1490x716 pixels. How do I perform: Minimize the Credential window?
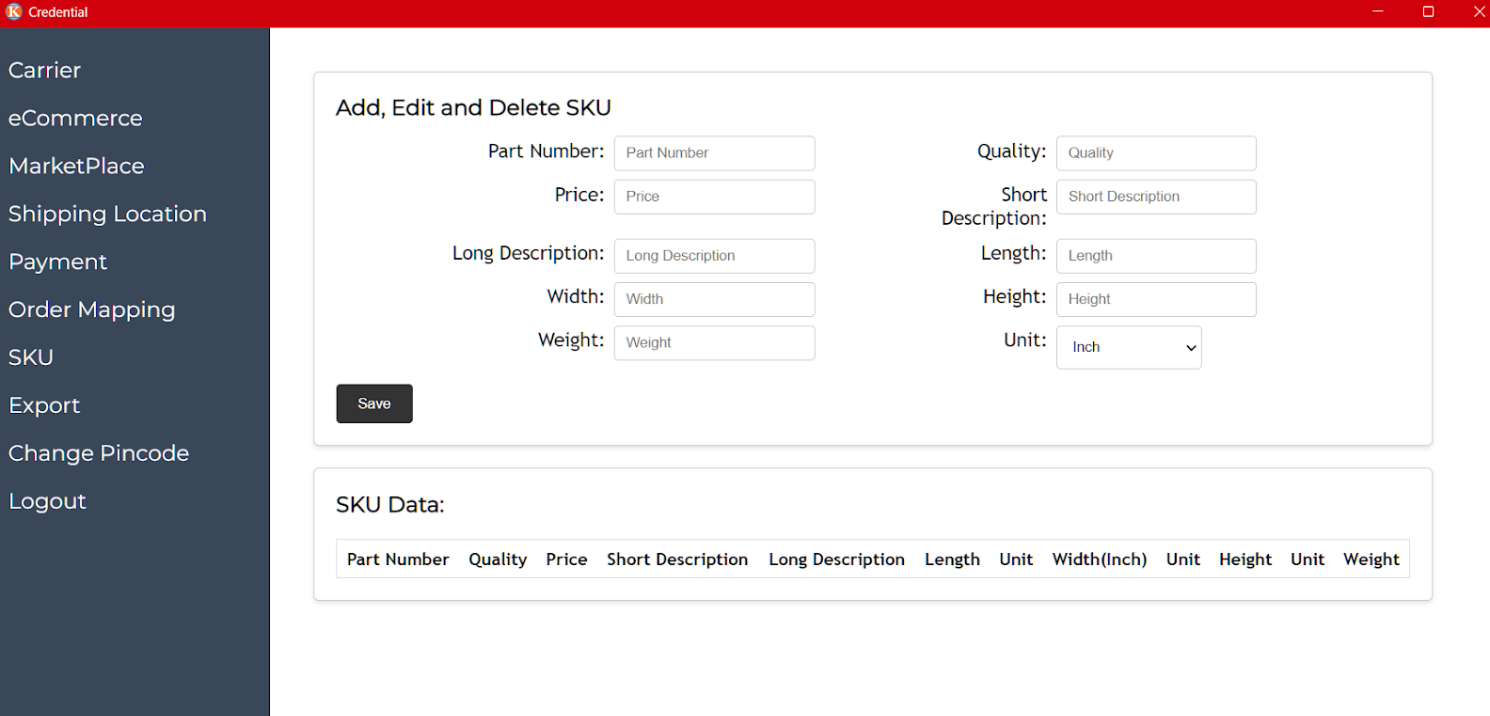click(x=1378, y=12)
